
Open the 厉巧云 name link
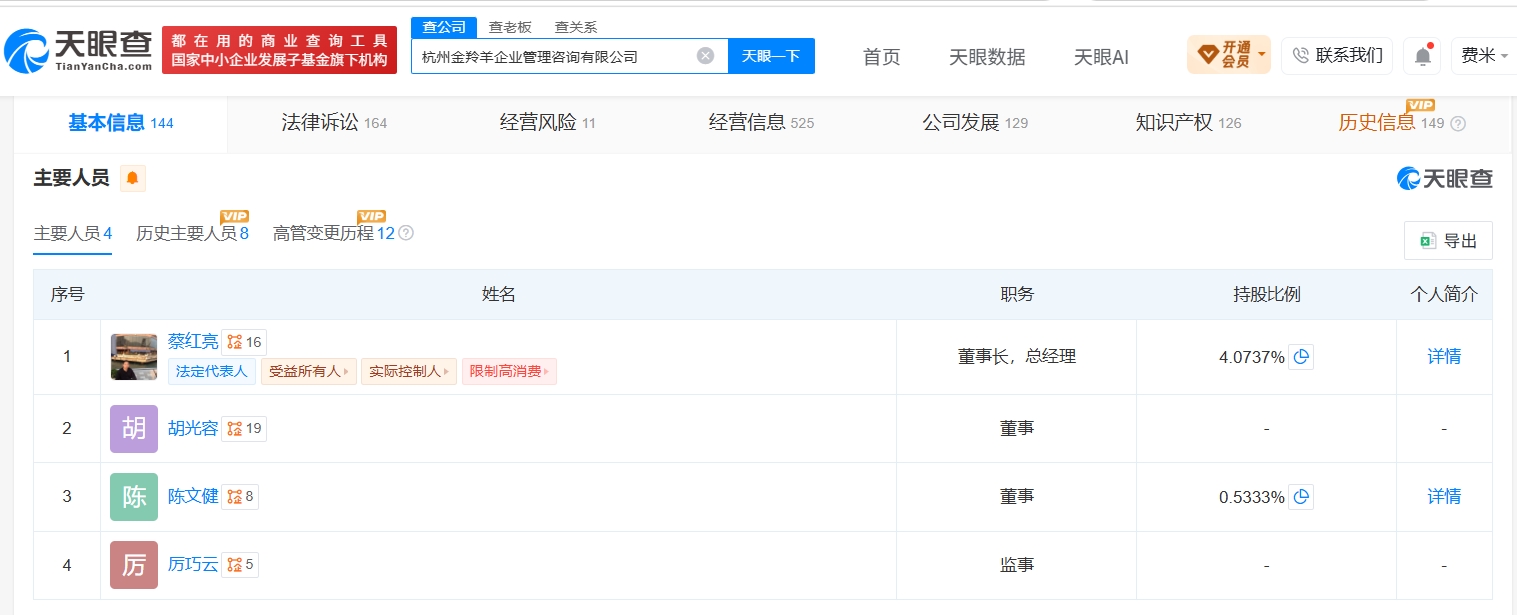tap(193, 565)
